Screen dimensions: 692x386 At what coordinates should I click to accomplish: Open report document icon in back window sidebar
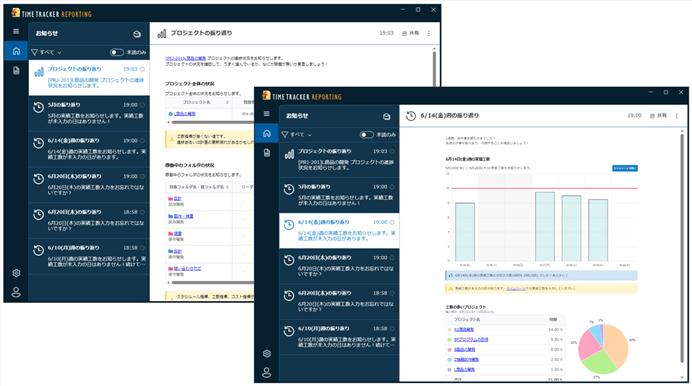16,71
